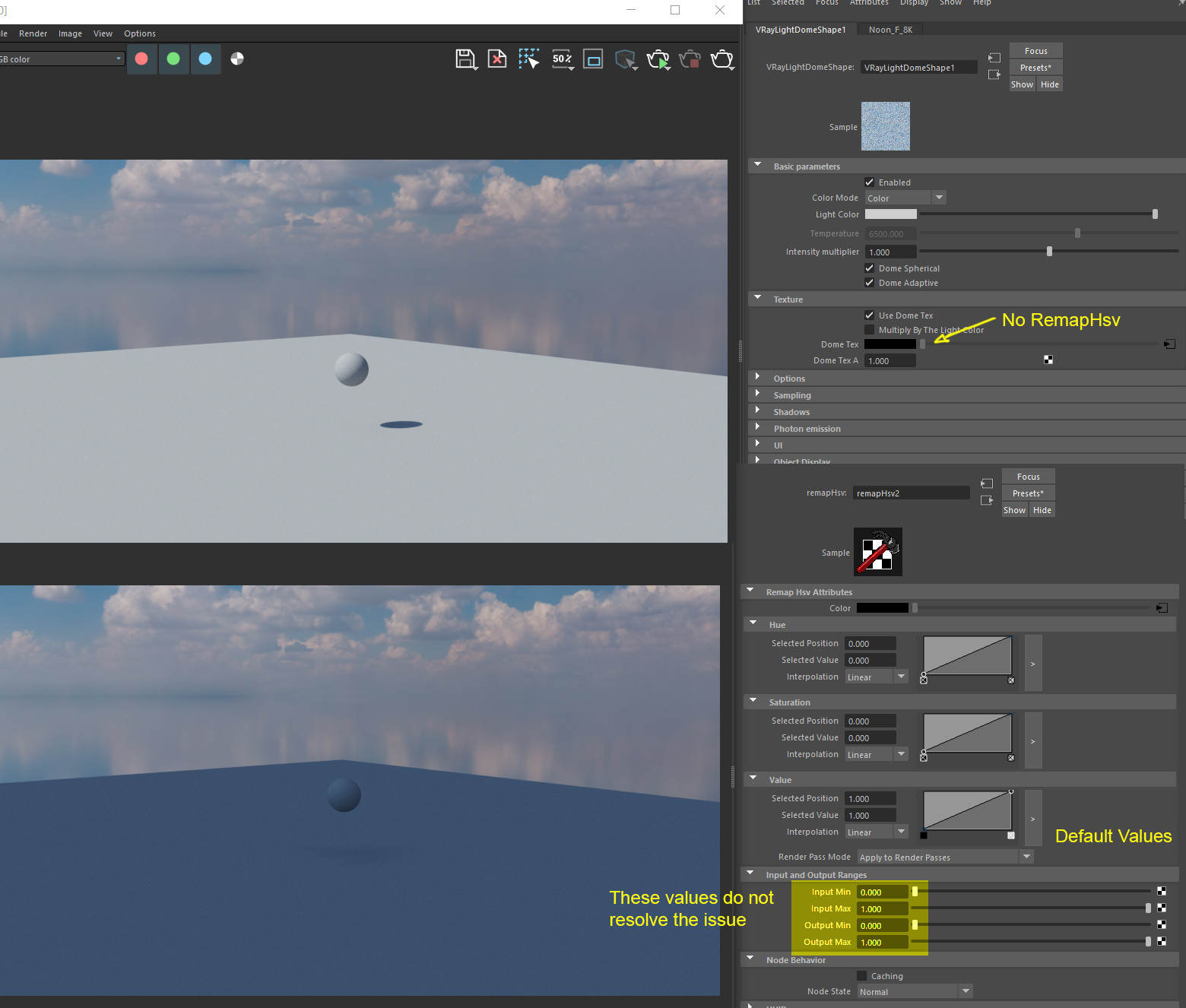
Task: Start interactive render with green play teapot
Action: pyautogui.click(x=658, y=59)
